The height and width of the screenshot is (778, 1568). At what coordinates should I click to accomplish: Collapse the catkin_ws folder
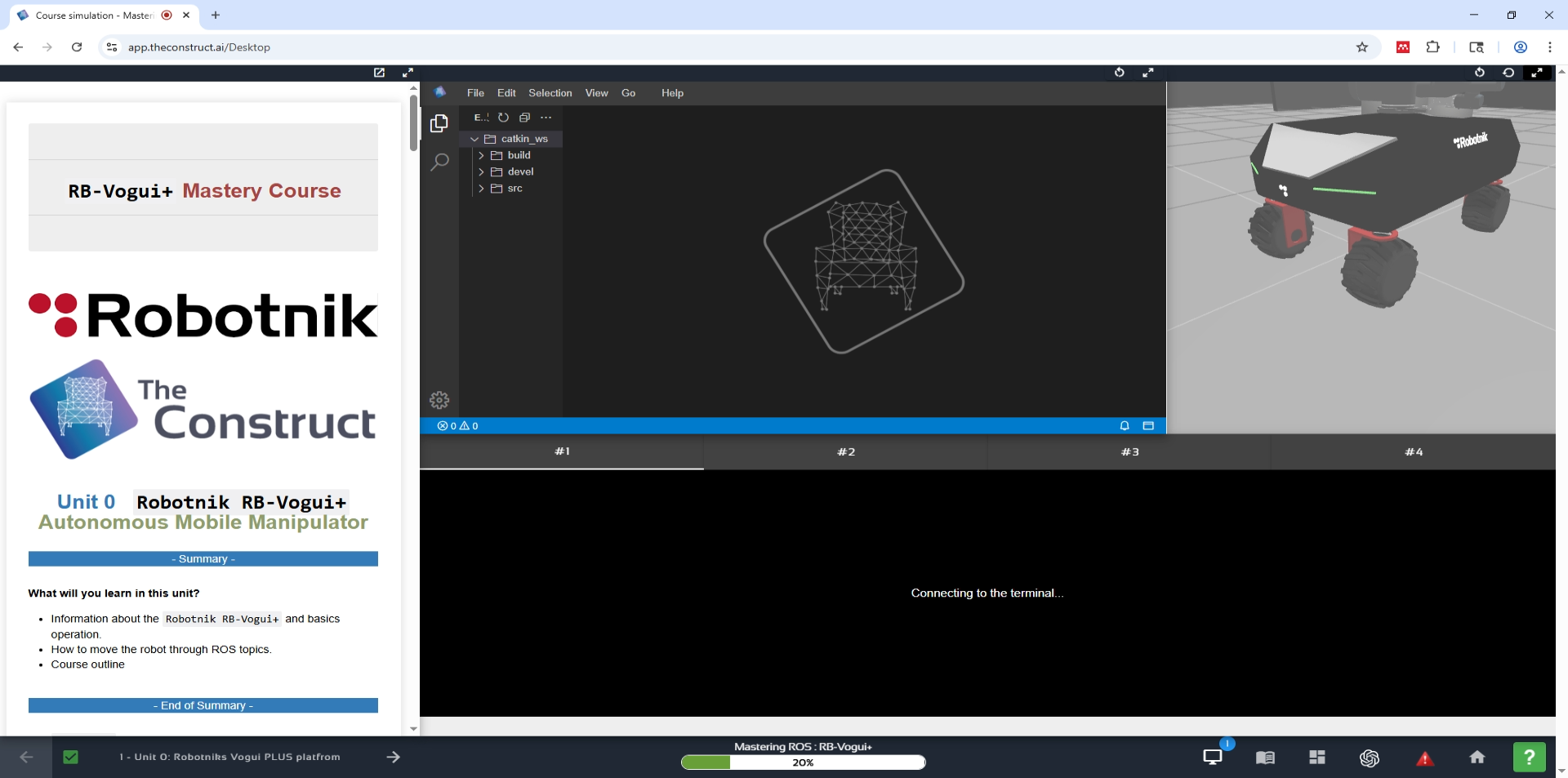pos(511,139)
